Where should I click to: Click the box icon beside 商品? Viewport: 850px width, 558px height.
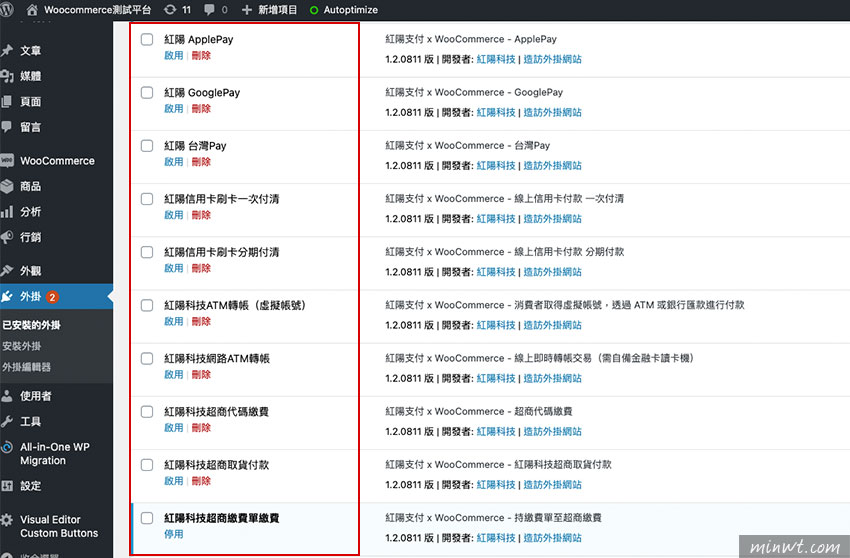(x=7, y=186)
